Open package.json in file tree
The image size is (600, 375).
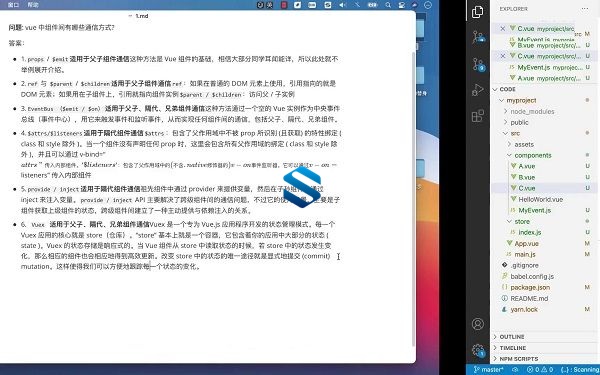tap(530, 287)
